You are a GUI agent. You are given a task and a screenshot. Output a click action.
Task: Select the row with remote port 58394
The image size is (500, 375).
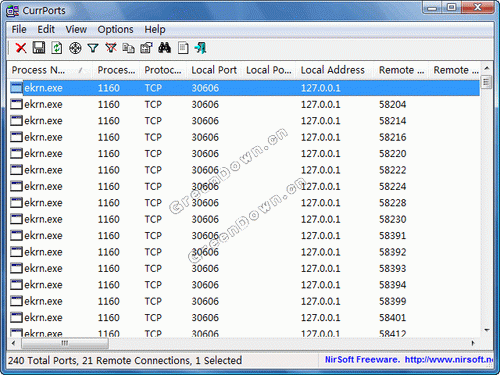tap(244, 285)
